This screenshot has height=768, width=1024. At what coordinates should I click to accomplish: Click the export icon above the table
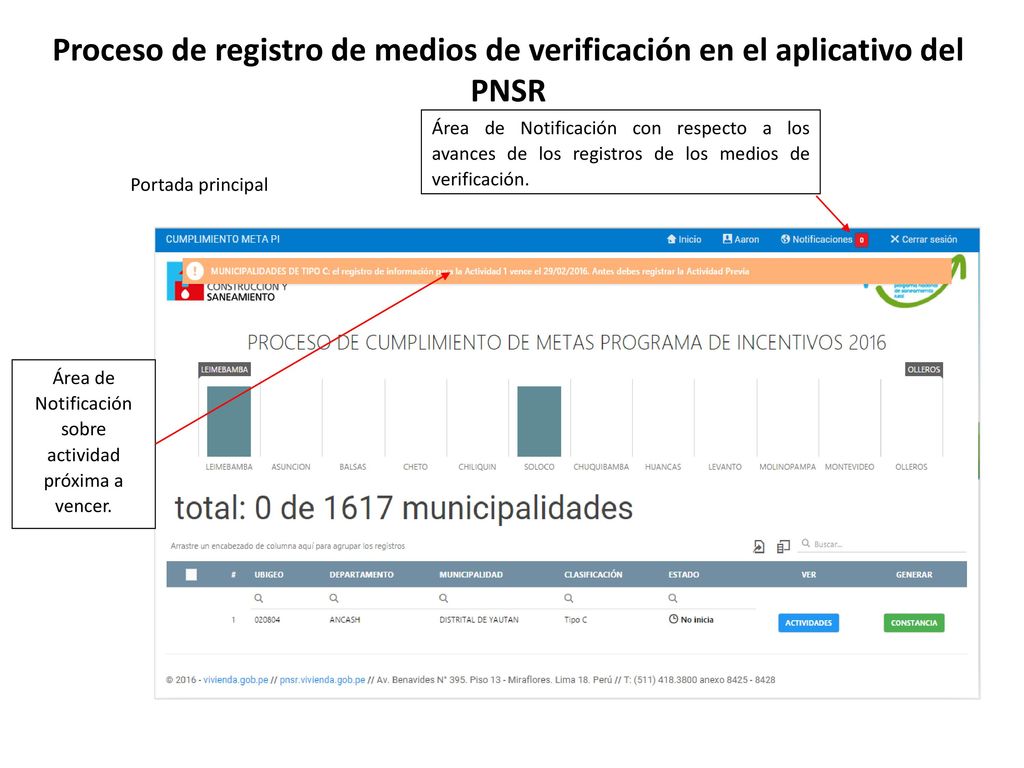click(759, 546)
